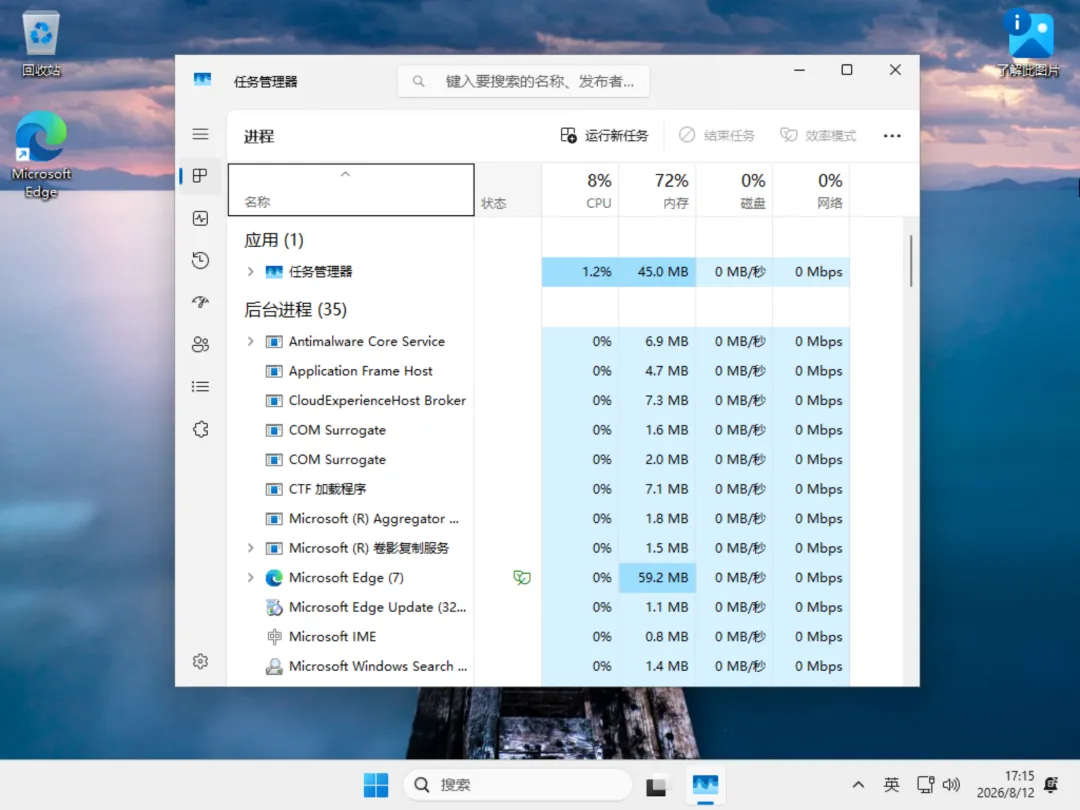Viewport: 1080px width, 810px height.
Task: Open the notification bell tray icon
Action: pyautogui.click(x=1051, y=785)
